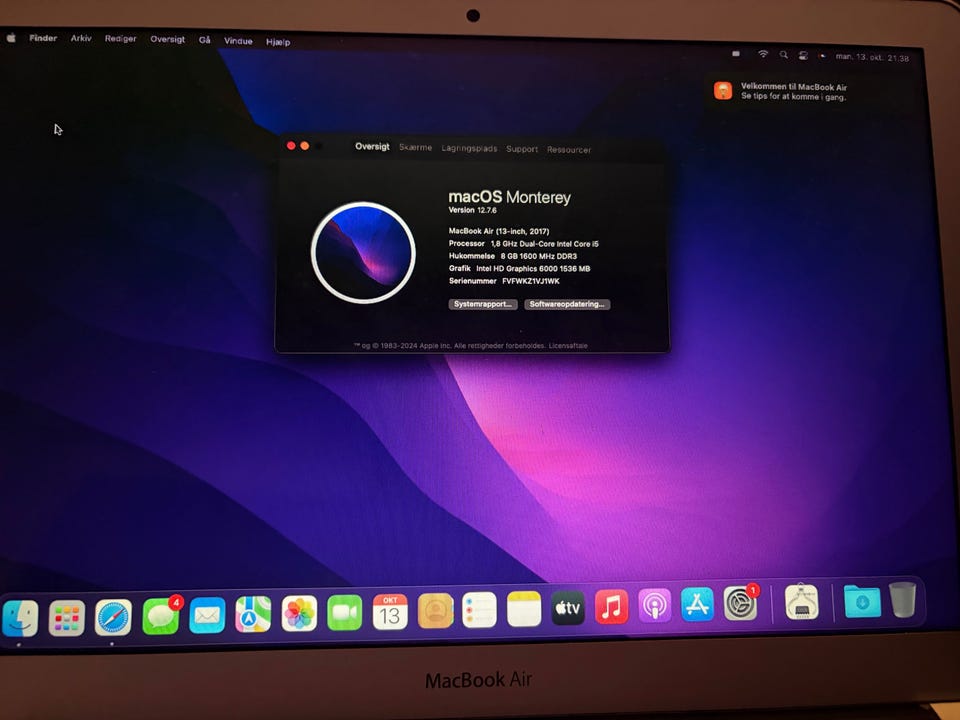Open Spotlight search from the menu bar

[x=784, y=54]
